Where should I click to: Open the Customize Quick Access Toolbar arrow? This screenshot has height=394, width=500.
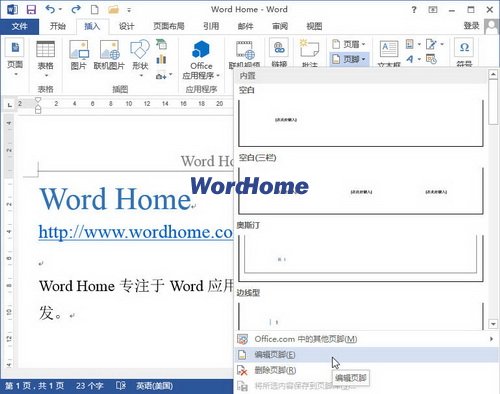coord(129,10)
